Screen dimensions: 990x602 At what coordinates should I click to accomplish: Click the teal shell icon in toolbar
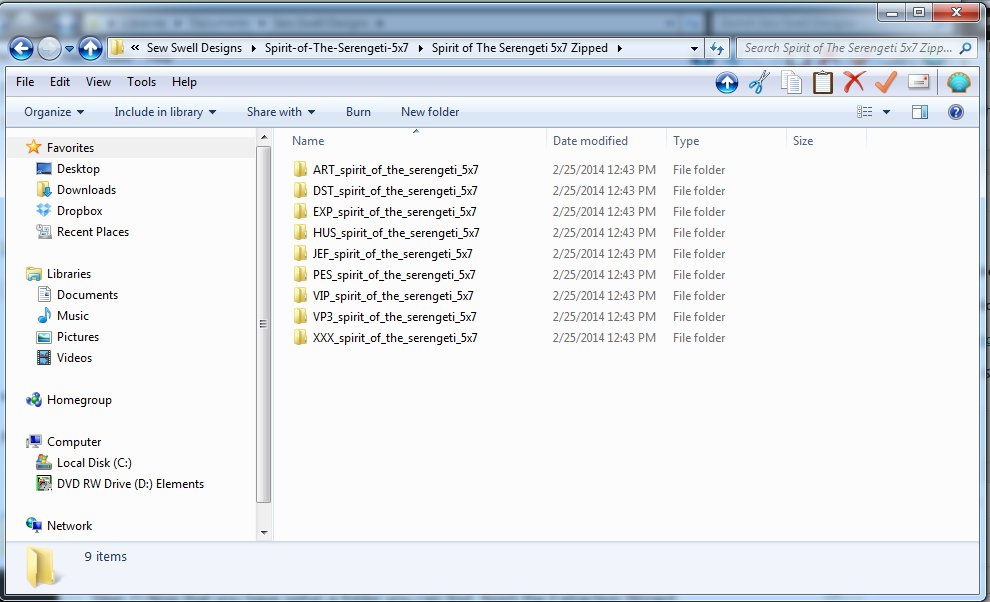point(958,83)
